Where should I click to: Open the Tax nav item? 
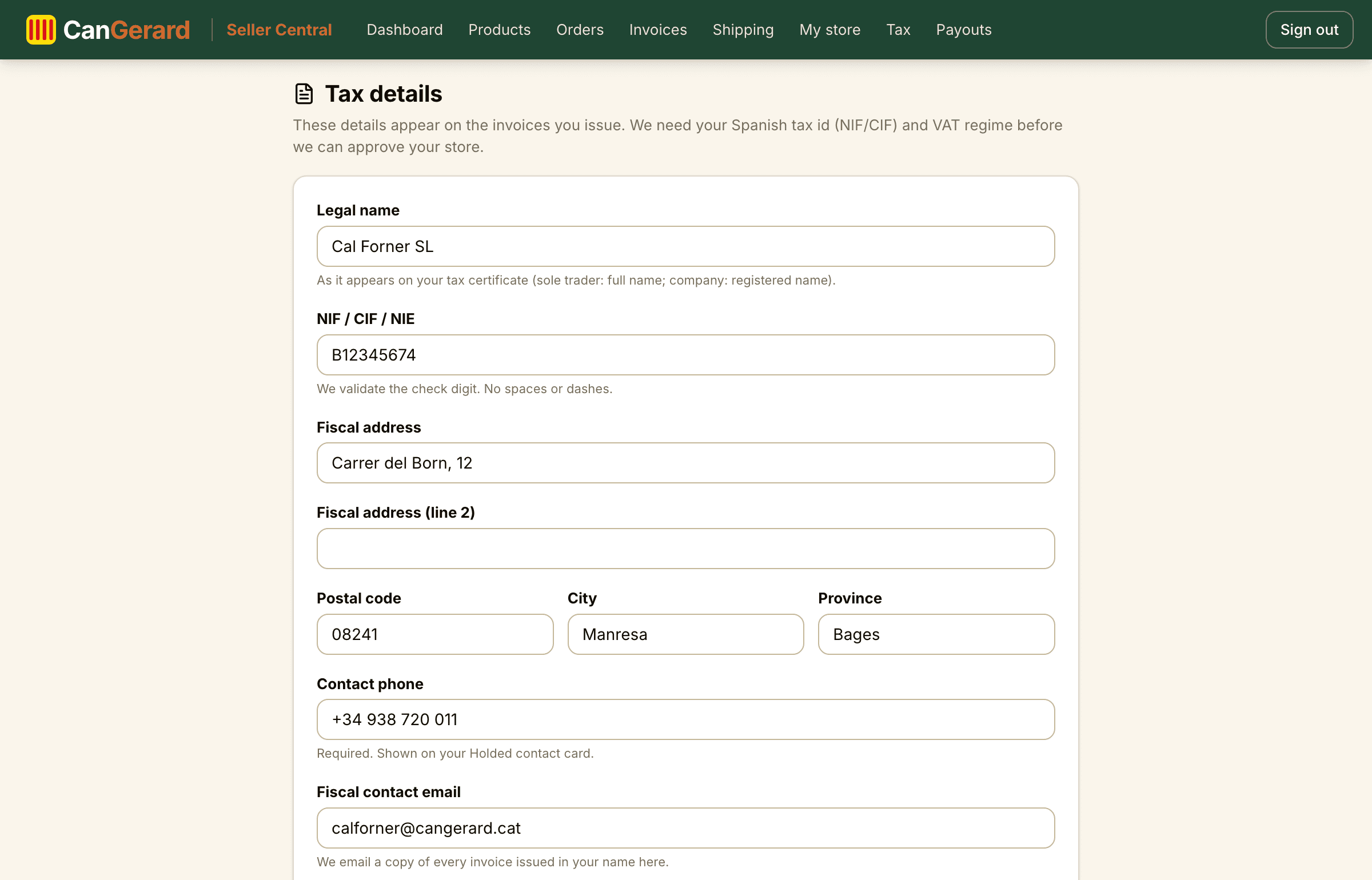(898, 30)
